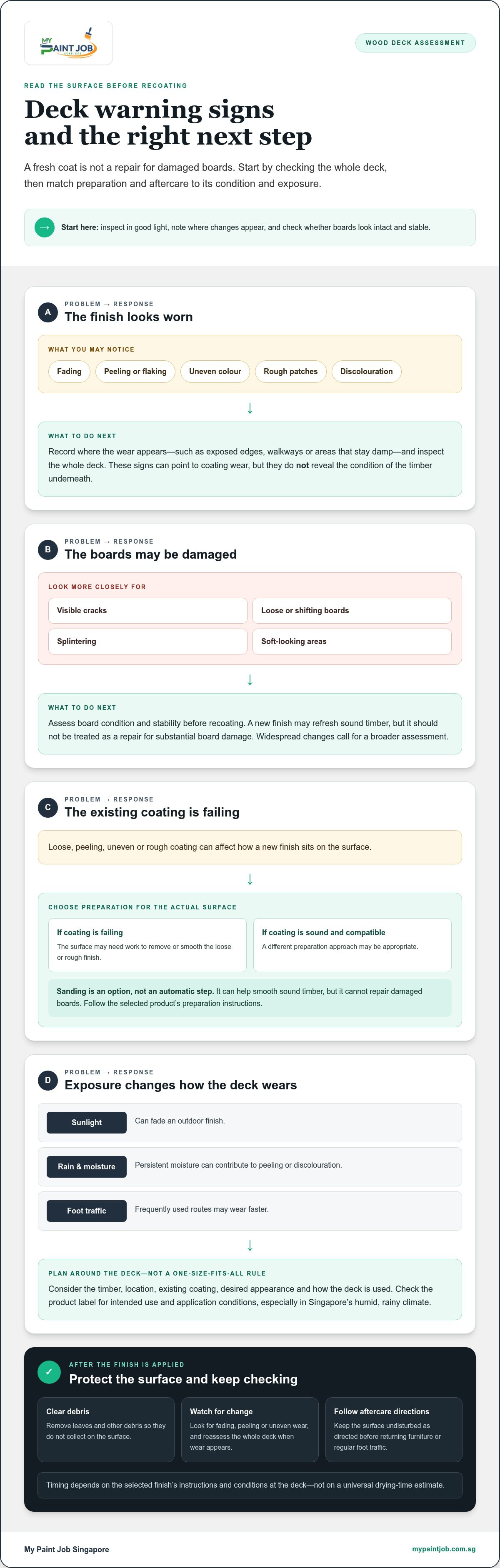The height and width of the screenshot is (1568, 500).
Task: Click the green arrow Start here icon
Action: click(x=45, y=227)
